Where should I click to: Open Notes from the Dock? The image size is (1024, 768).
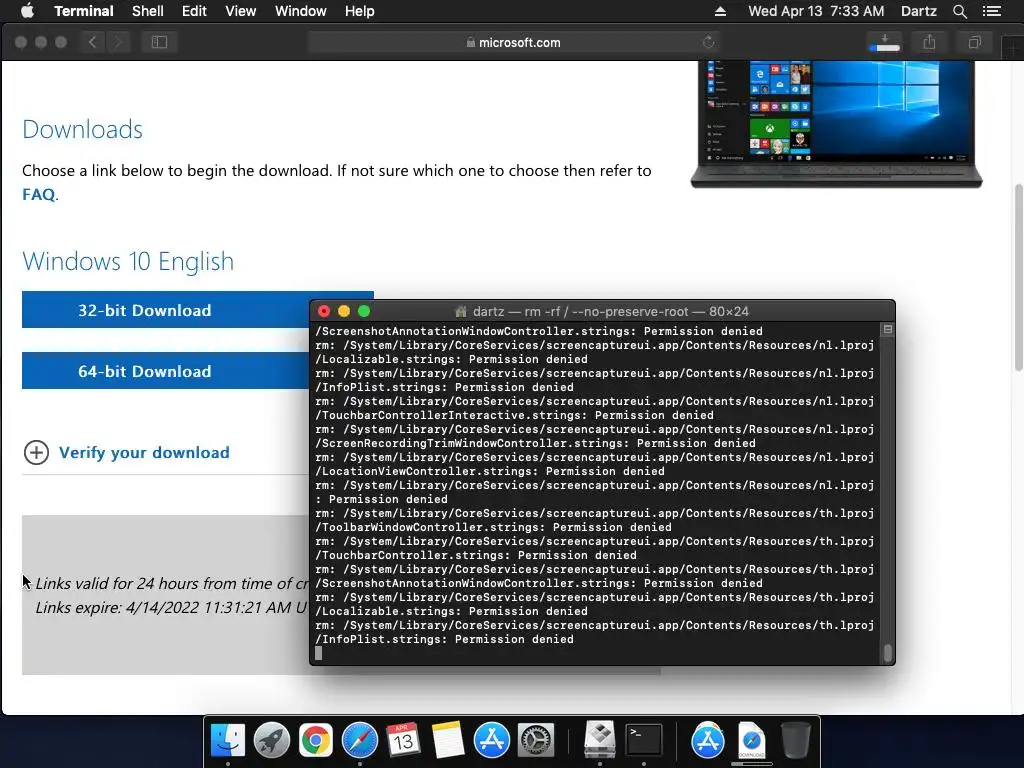[x=447, y=741]
